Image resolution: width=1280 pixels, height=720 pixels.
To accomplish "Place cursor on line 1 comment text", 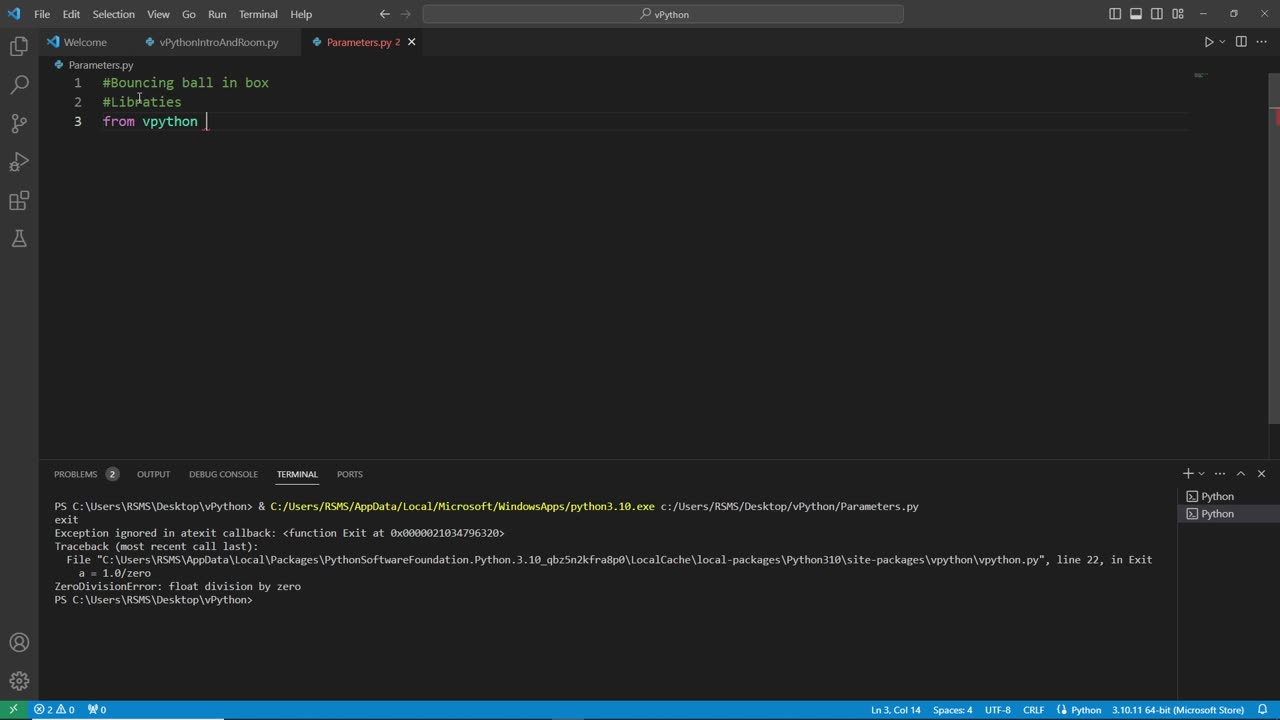I will 185,83.
